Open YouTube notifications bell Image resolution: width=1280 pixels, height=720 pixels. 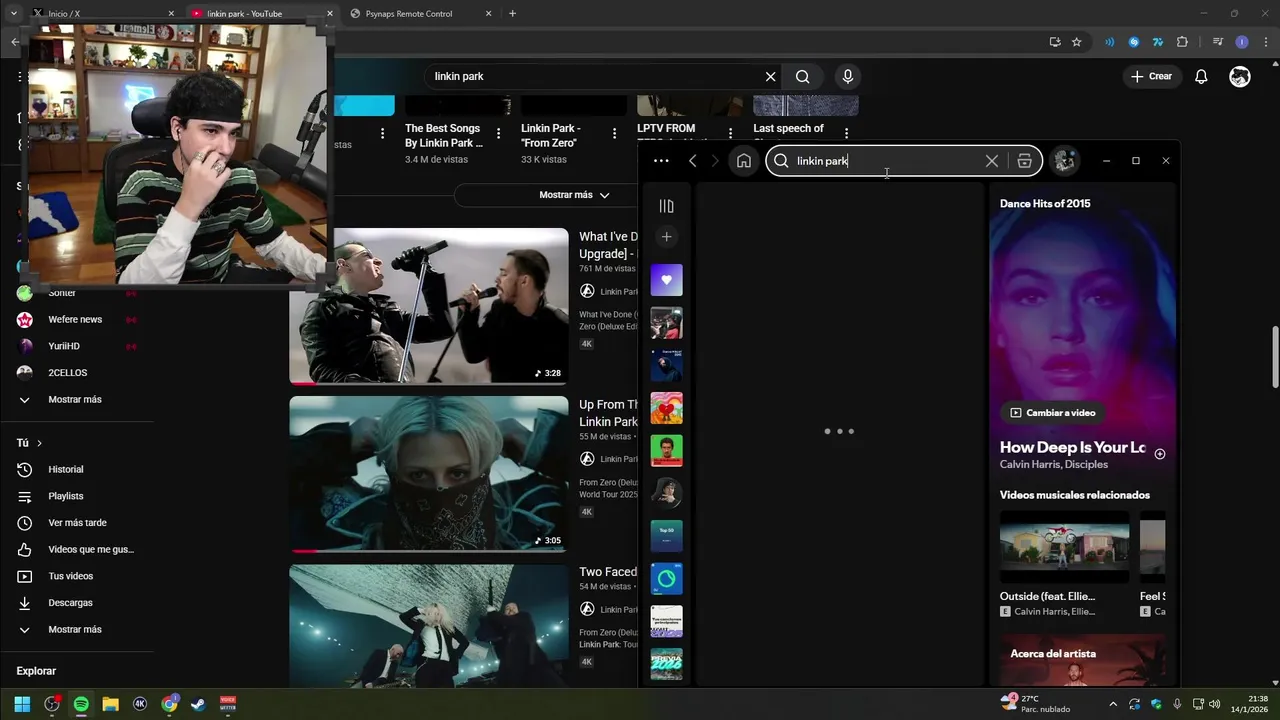pos(1201,77)
